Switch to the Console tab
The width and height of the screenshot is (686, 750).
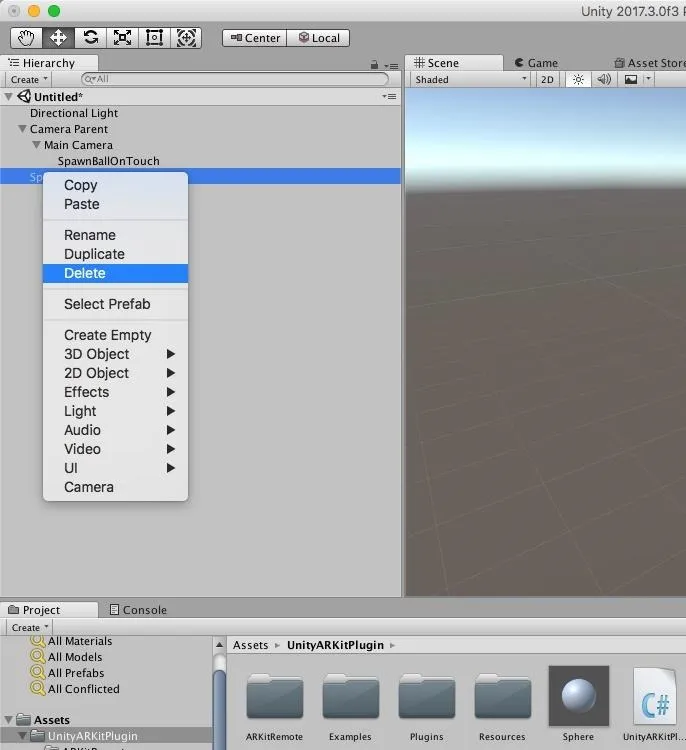click(x=138, y=610)
